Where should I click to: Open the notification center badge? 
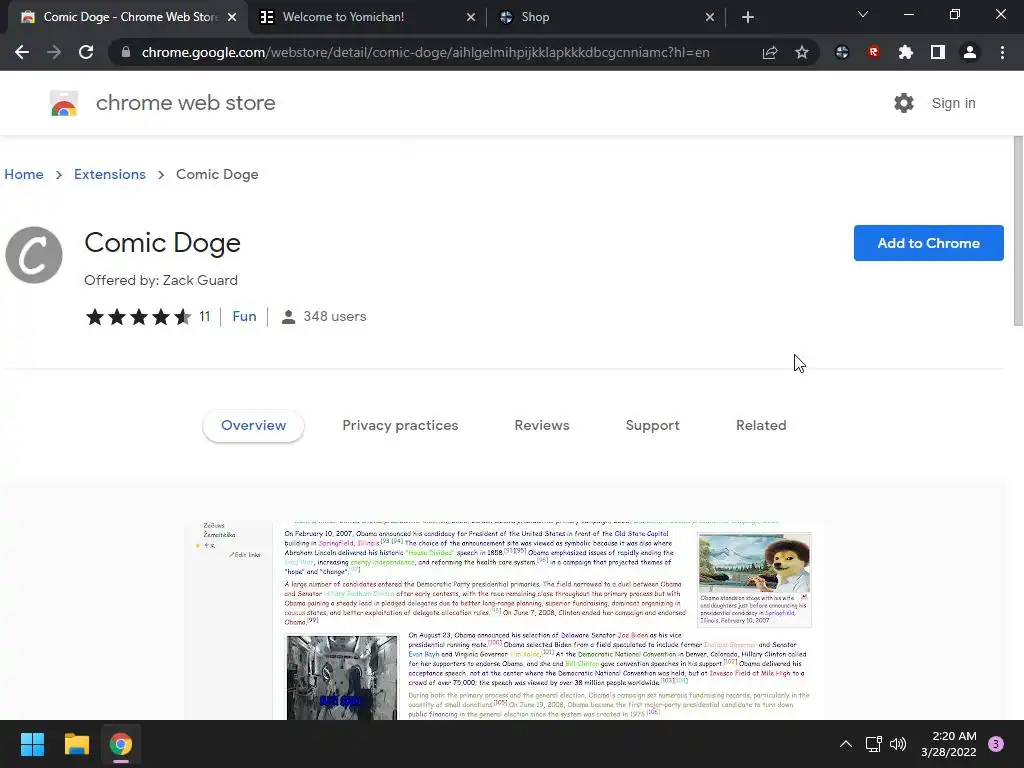996,744
